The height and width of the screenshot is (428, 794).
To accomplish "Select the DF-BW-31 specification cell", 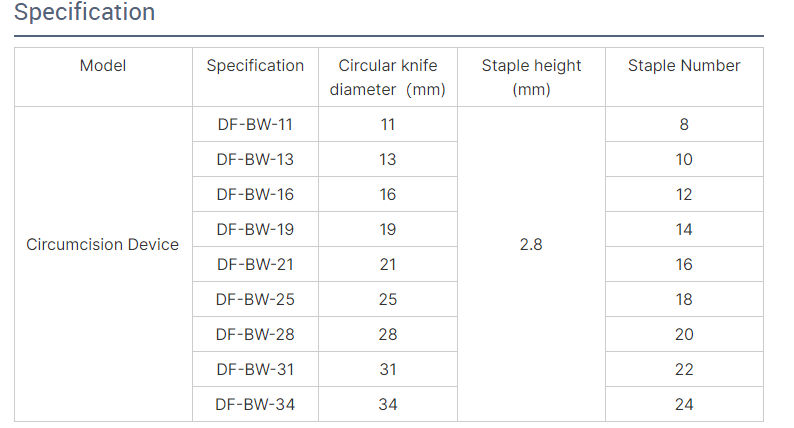I will [x=255, y=370].
